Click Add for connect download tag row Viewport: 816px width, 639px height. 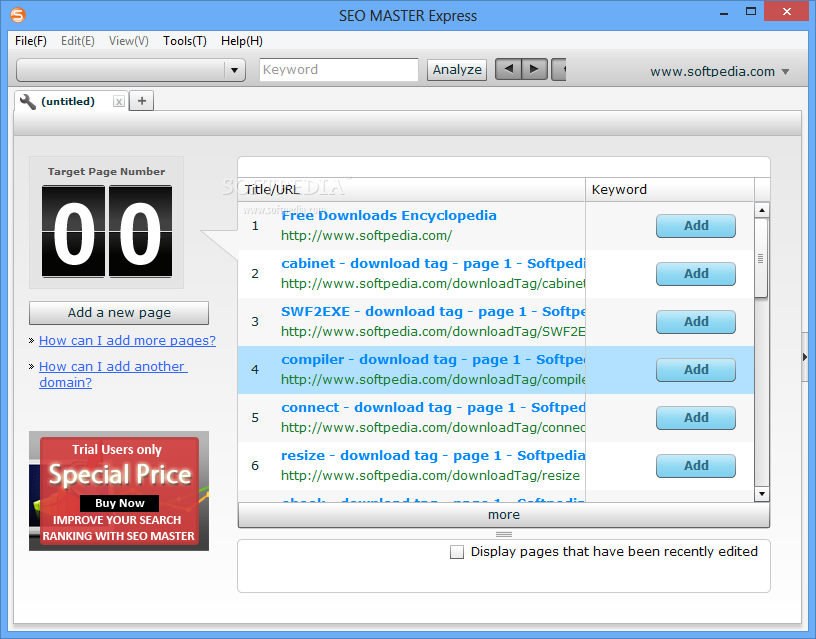696,417
